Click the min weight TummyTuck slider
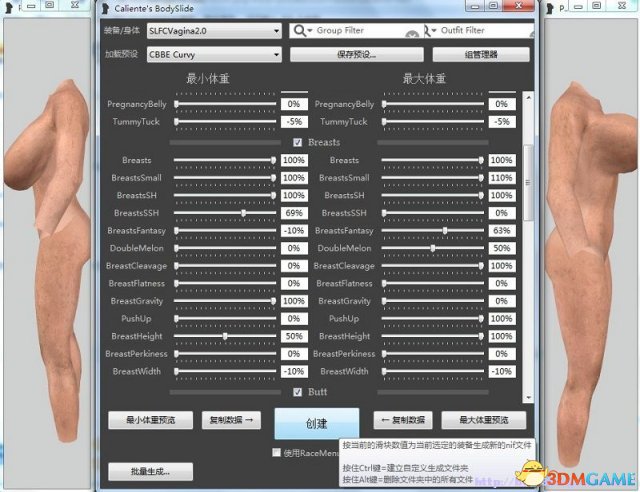This screenshot has height=492, width=640. tap(225, 122)
